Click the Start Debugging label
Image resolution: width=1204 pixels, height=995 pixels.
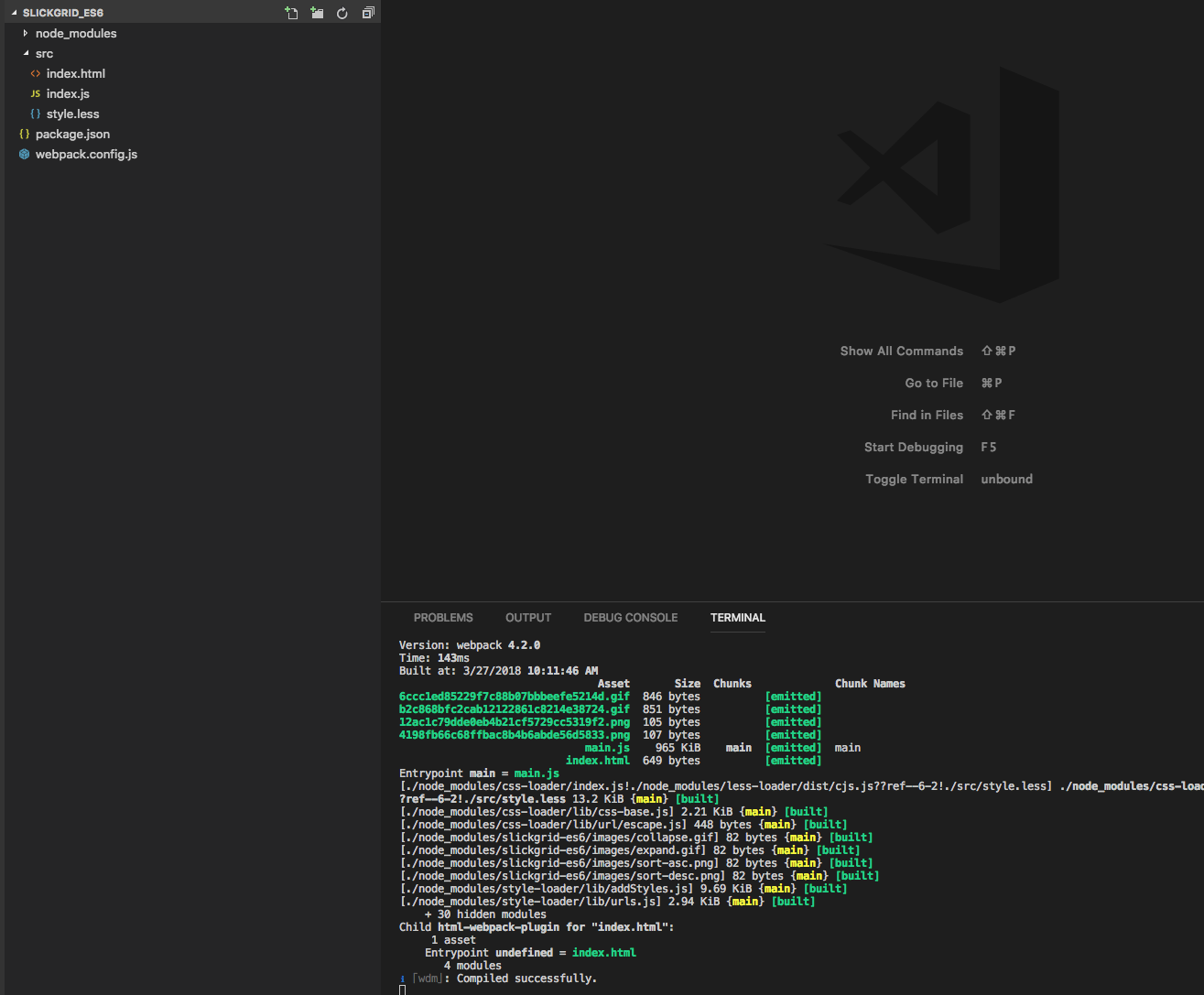pyautogui.click(x=914, y=447)
